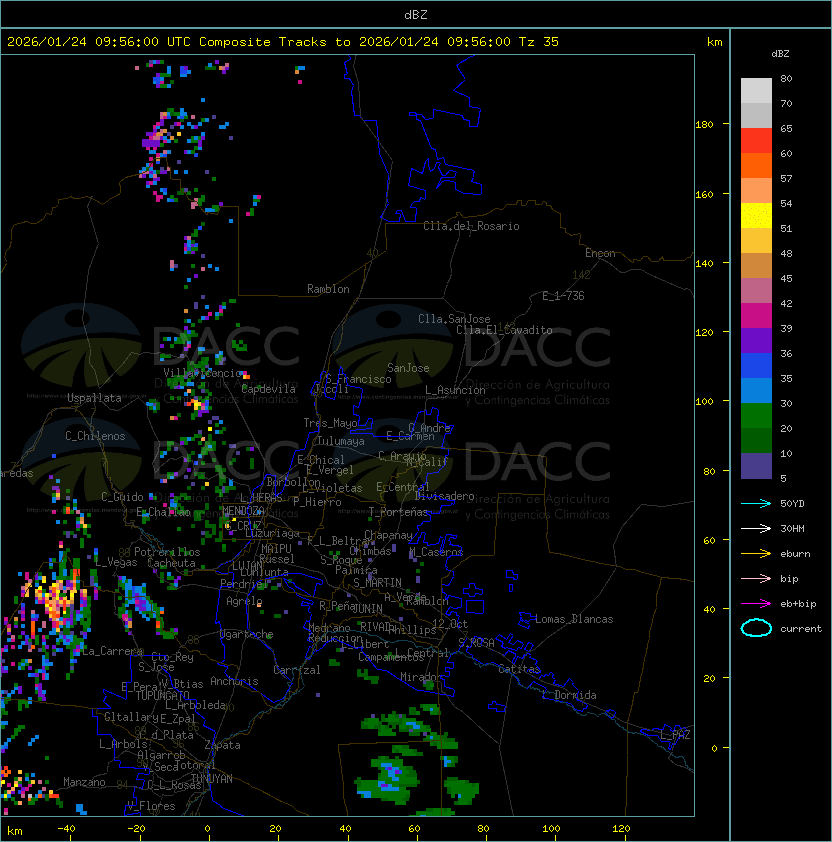Click the '50YD' legend label
This screenshot has height=842, width=832.
tap(792, 504)
